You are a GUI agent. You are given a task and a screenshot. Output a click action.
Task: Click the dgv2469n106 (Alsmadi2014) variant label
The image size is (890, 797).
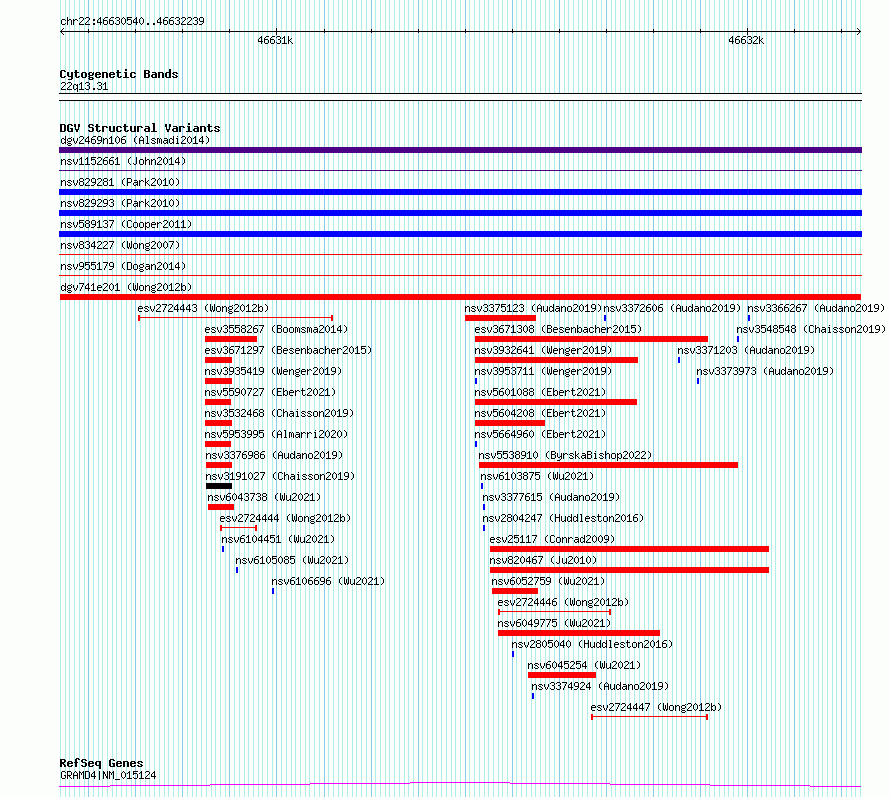click(135, 140)
